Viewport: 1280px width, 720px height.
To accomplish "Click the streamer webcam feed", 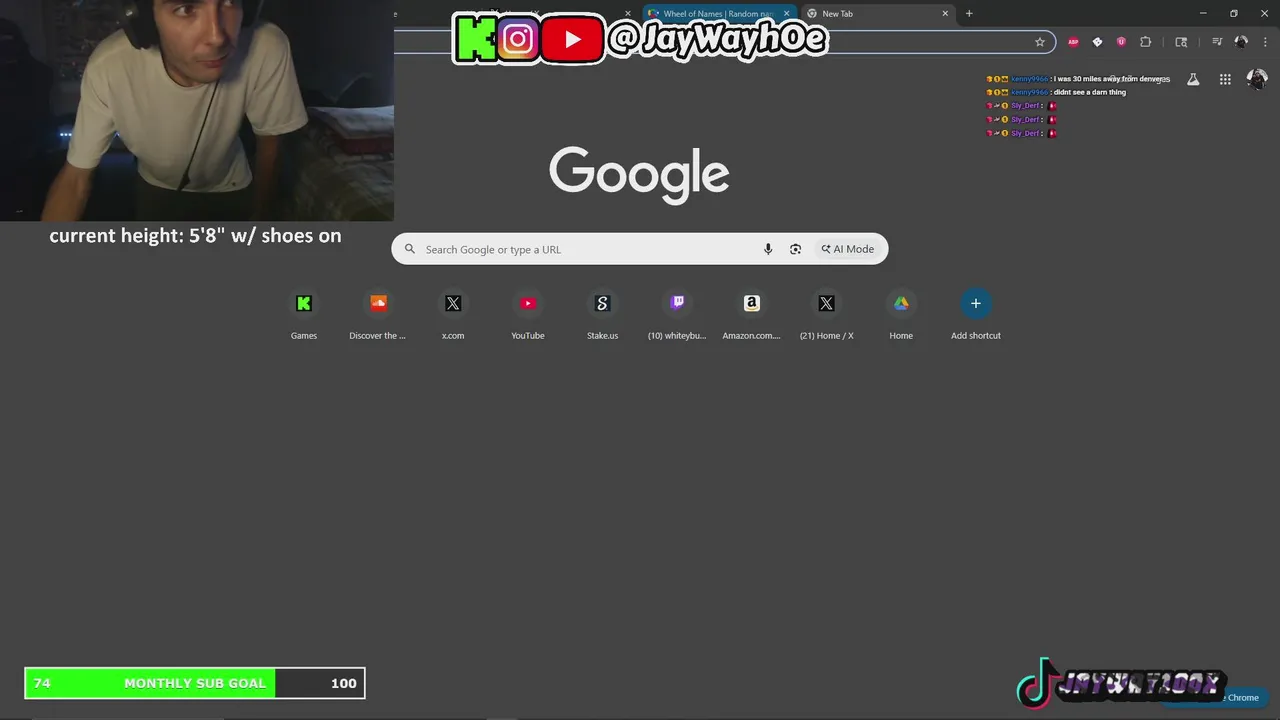I will 197,110.
